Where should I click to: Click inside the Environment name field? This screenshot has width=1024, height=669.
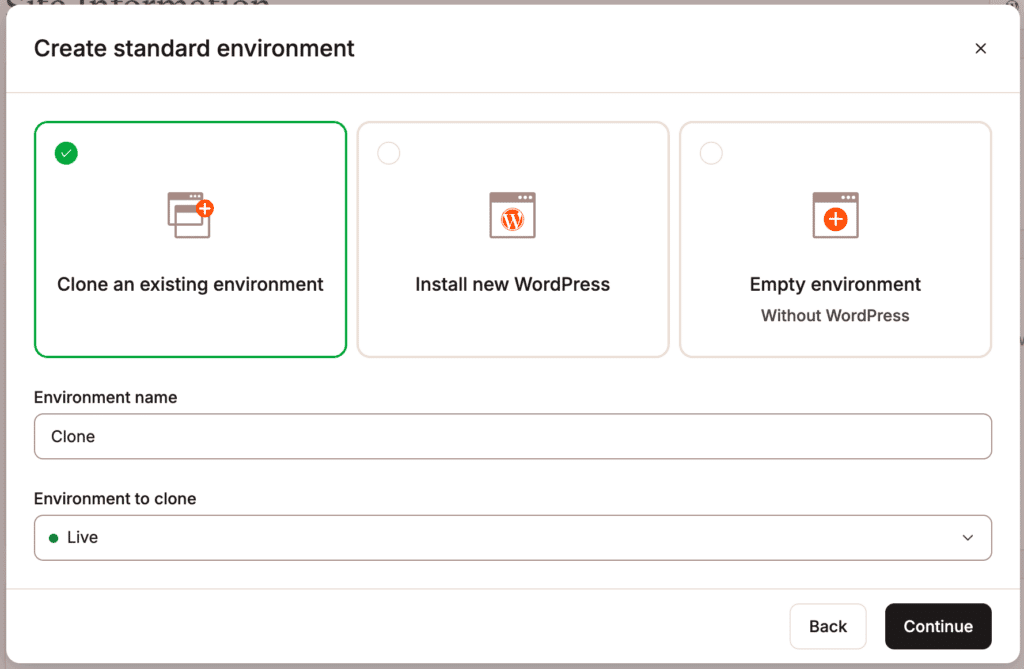(513, 436)
